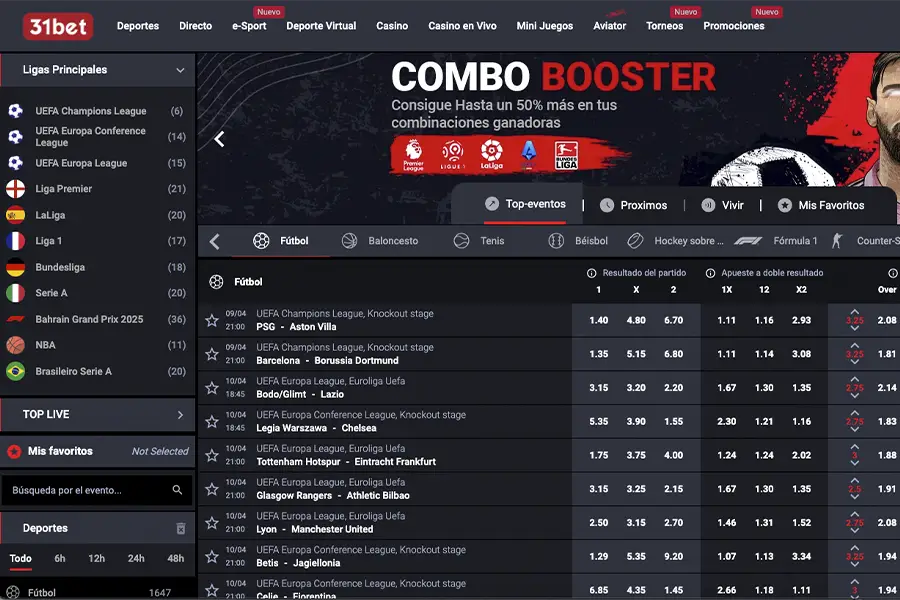Open Deporte Virtual in top navigation

321,26
